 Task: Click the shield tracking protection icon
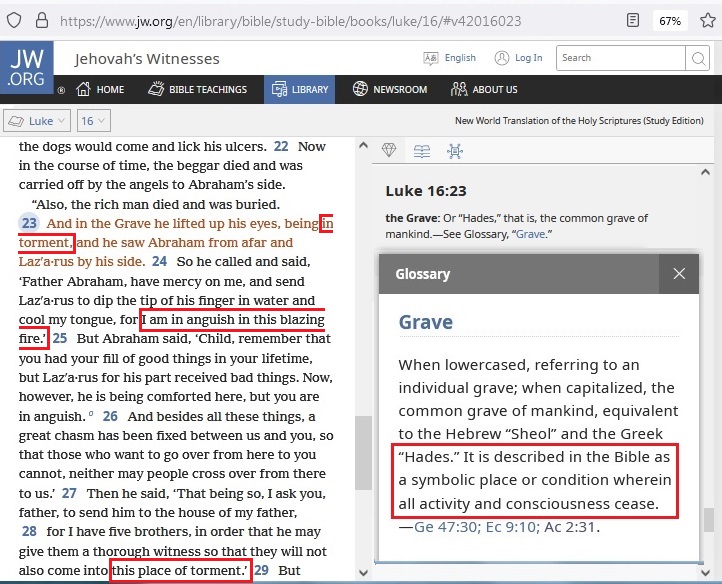[14, 20]
